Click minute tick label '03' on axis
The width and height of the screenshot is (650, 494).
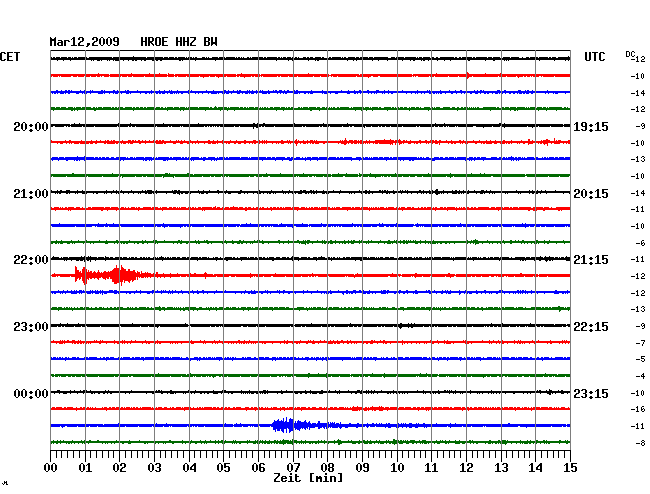pyautogui.click(x=154, y=468)
